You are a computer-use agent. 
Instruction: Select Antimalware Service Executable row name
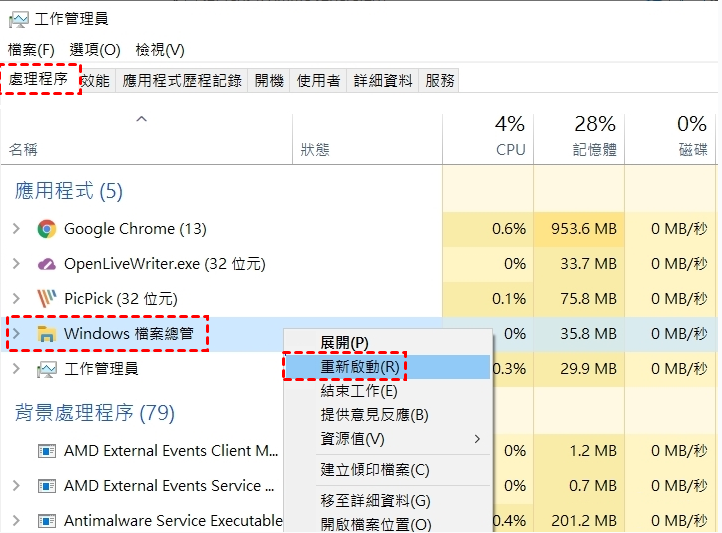[x=173, y=521]
